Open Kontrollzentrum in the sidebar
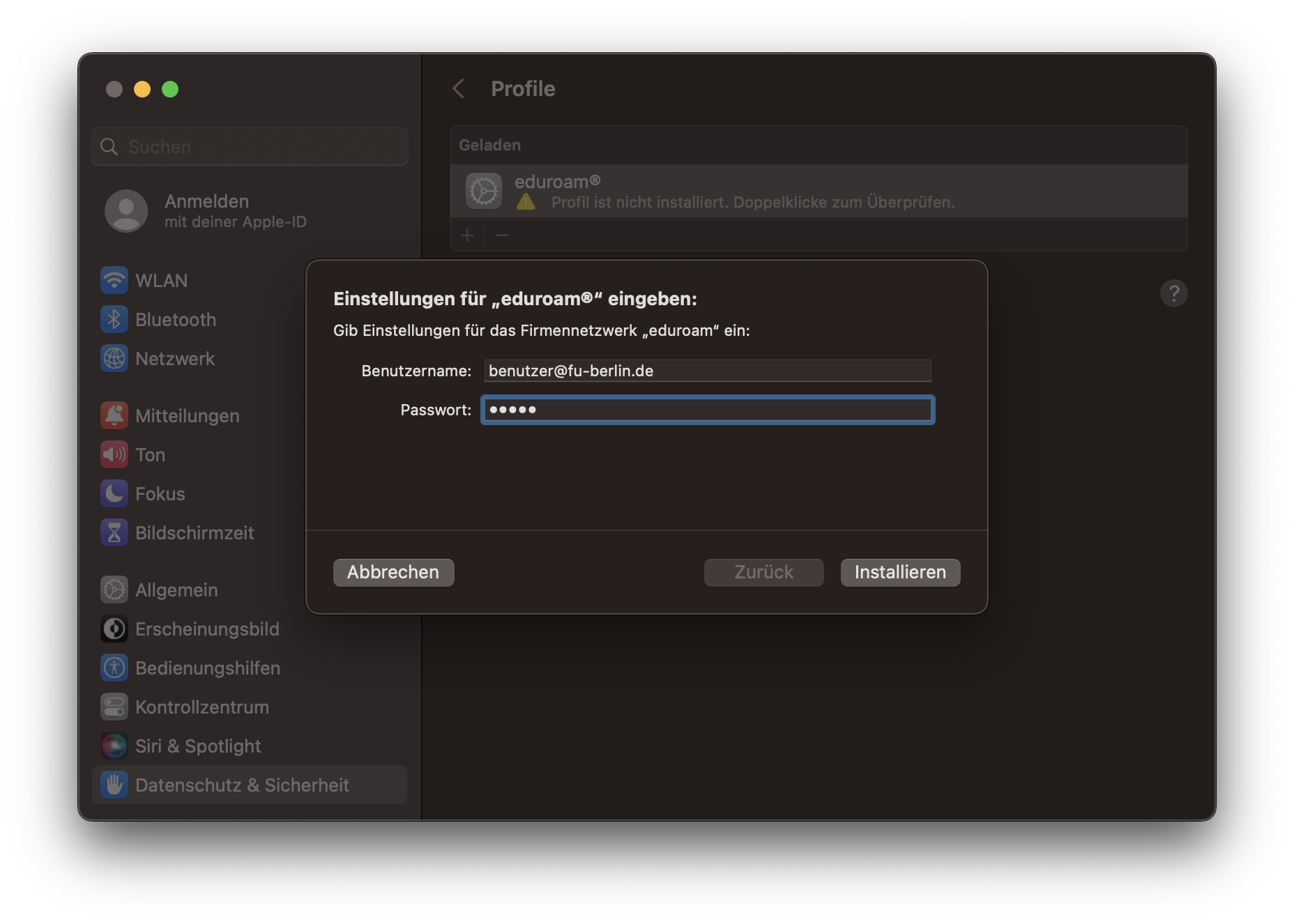Screen dimensions: 1294x924 (x=201, y=707)
